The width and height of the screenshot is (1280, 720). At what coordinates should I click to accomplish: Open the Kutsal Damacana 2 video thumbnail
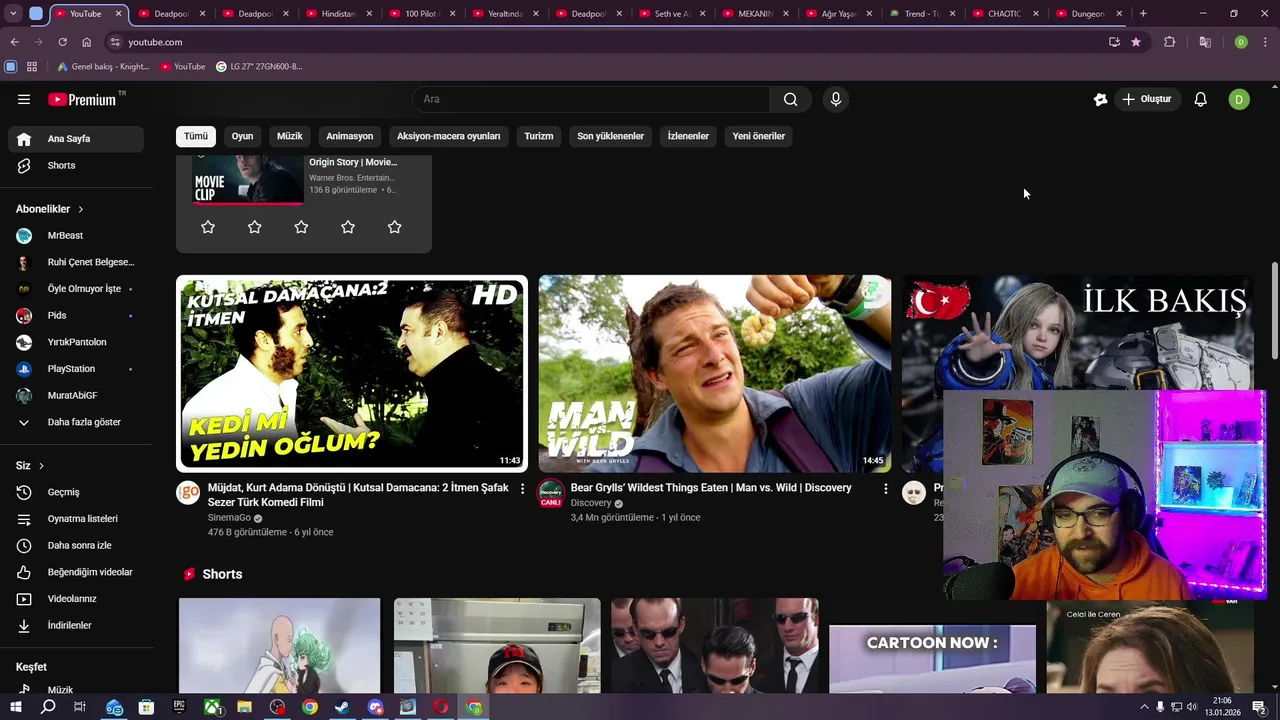tap(352, 373)
